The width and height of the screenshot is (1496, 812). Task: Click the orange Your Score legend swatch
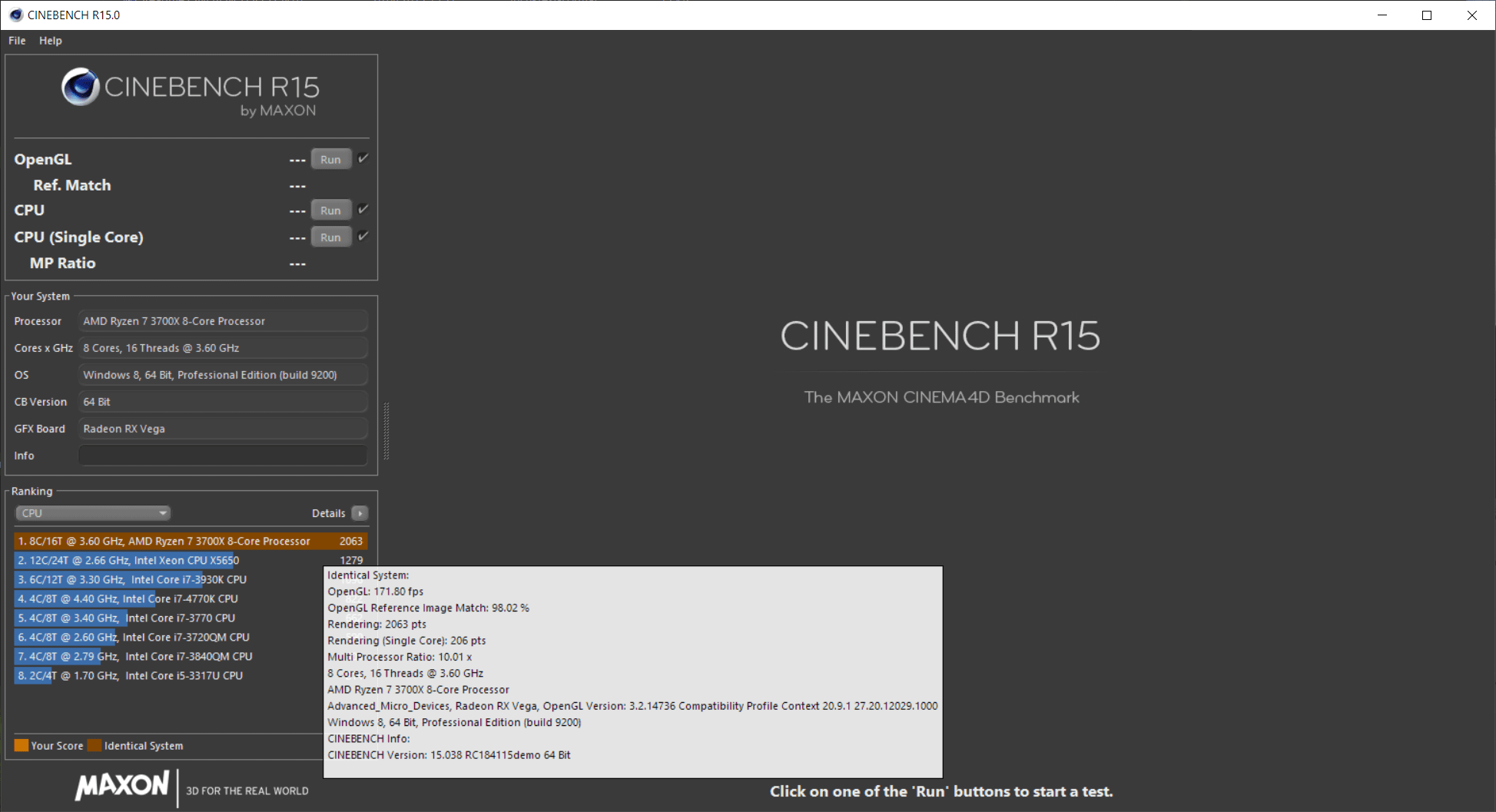coord(22,745)
